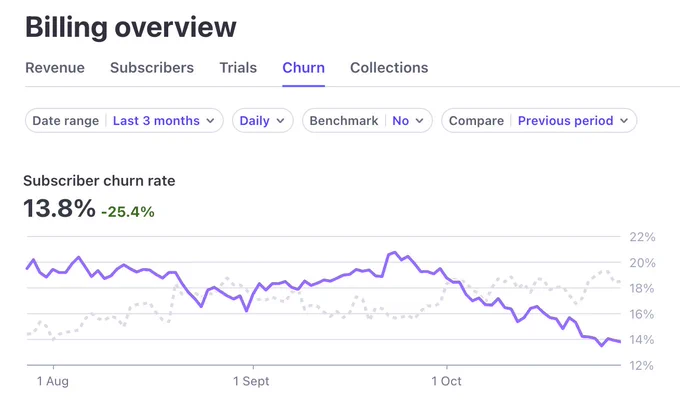This screenshot has height=417, width=680.
Task: Open the Daily interval dropdown
Action: pos(262,121)
